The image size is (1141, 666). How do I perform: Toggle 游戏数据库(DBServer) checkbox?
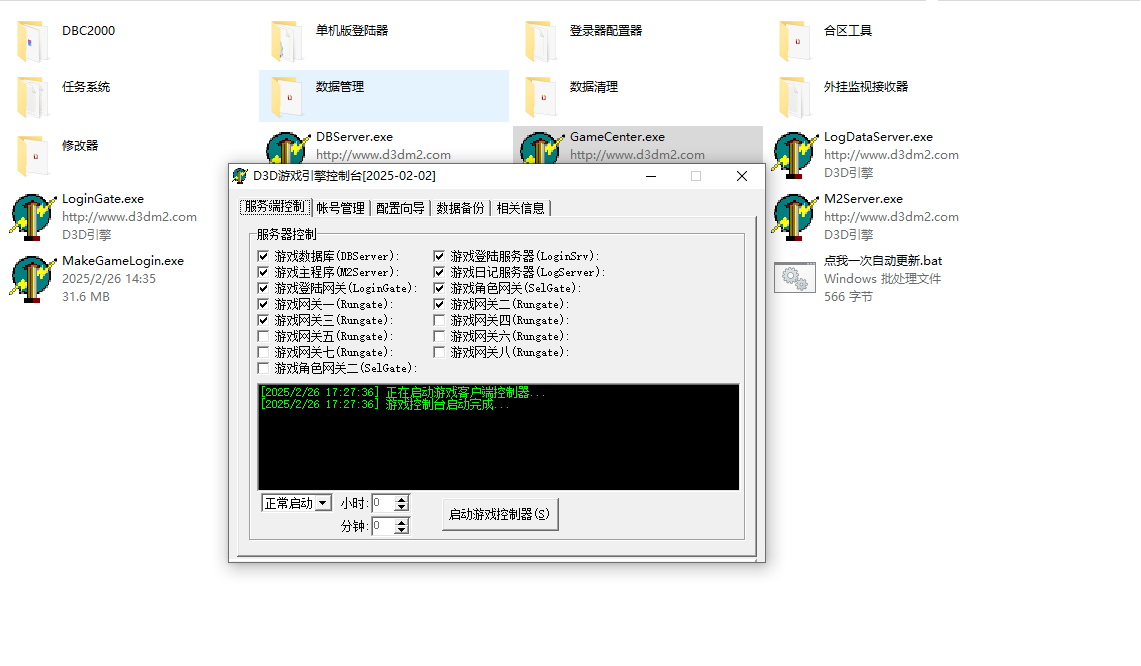(x=263, y=256)
